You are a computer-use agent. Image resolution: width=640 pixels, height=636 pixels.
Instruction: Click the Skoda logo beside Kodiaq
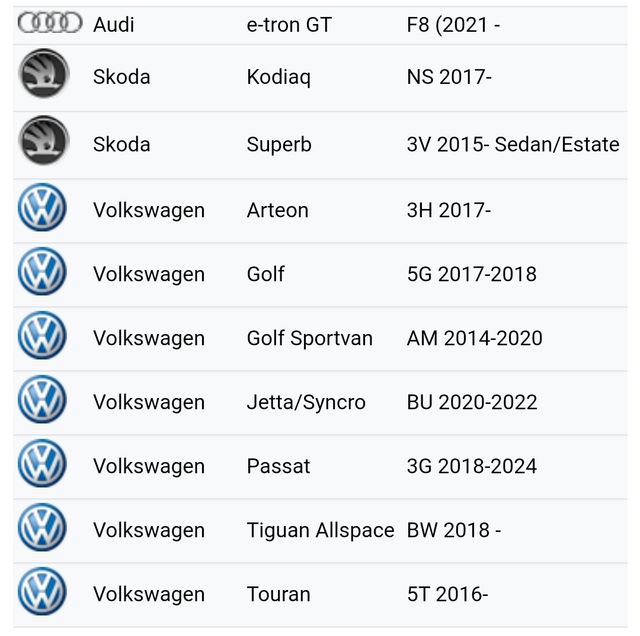[43, 75]
